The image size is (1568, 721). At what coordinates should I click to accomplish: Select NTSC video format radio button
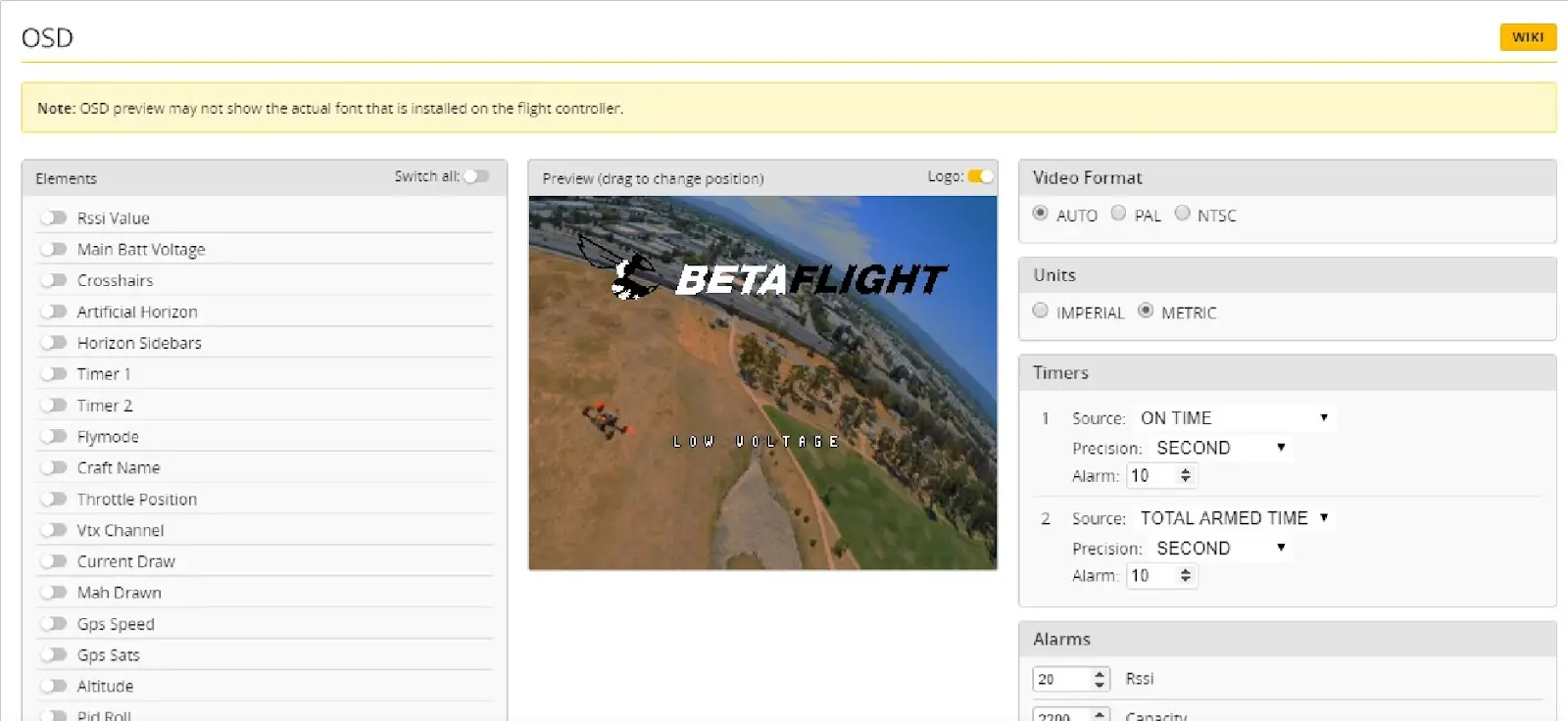tap(1182, 214)
